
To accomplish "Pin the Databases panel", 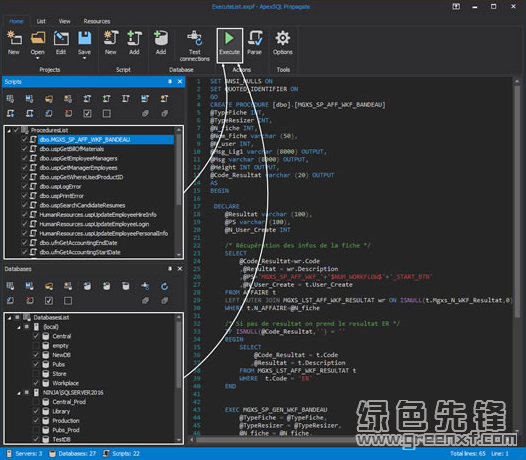I will pos(170,269).
